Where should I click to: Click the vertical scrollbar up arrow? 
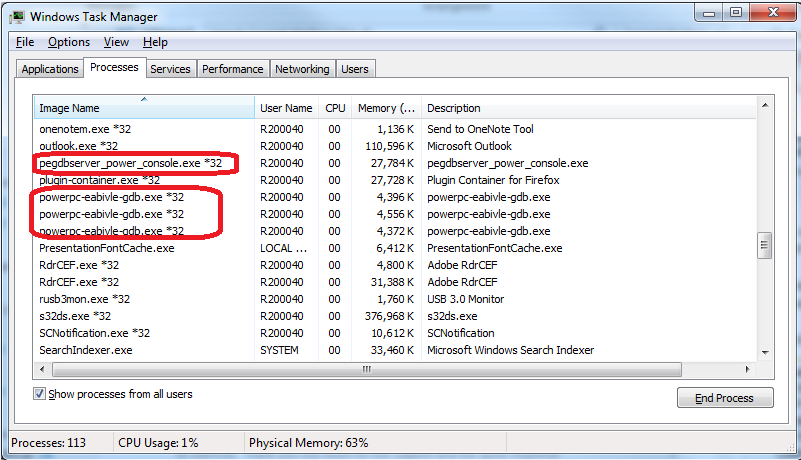(765, 105)
